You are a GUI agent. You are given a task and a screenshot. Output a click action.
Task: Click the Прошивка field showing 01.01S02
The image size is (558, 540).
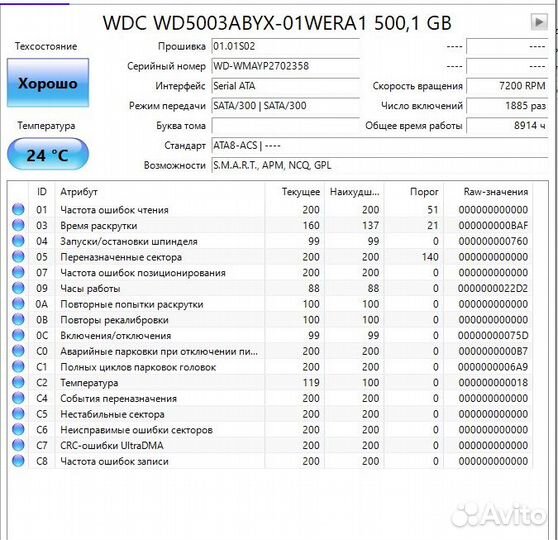(x=285, y=46)
